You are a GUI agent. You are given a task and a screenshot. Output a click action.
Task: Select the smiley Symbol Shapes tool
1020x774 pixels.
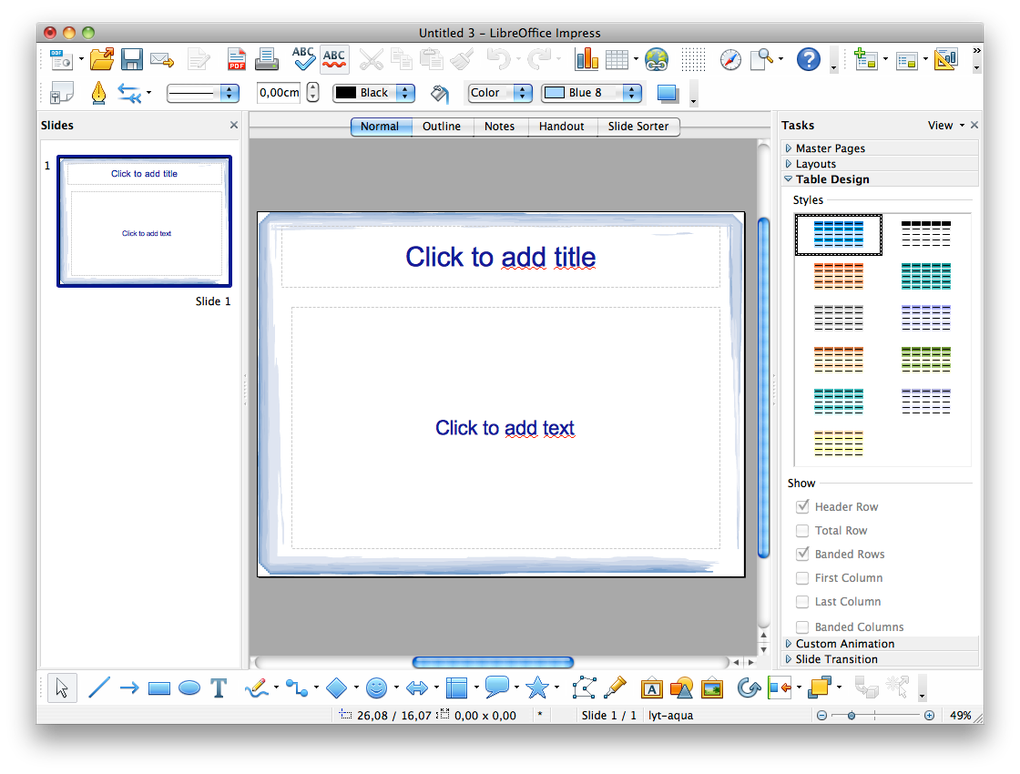coord(377,687)
